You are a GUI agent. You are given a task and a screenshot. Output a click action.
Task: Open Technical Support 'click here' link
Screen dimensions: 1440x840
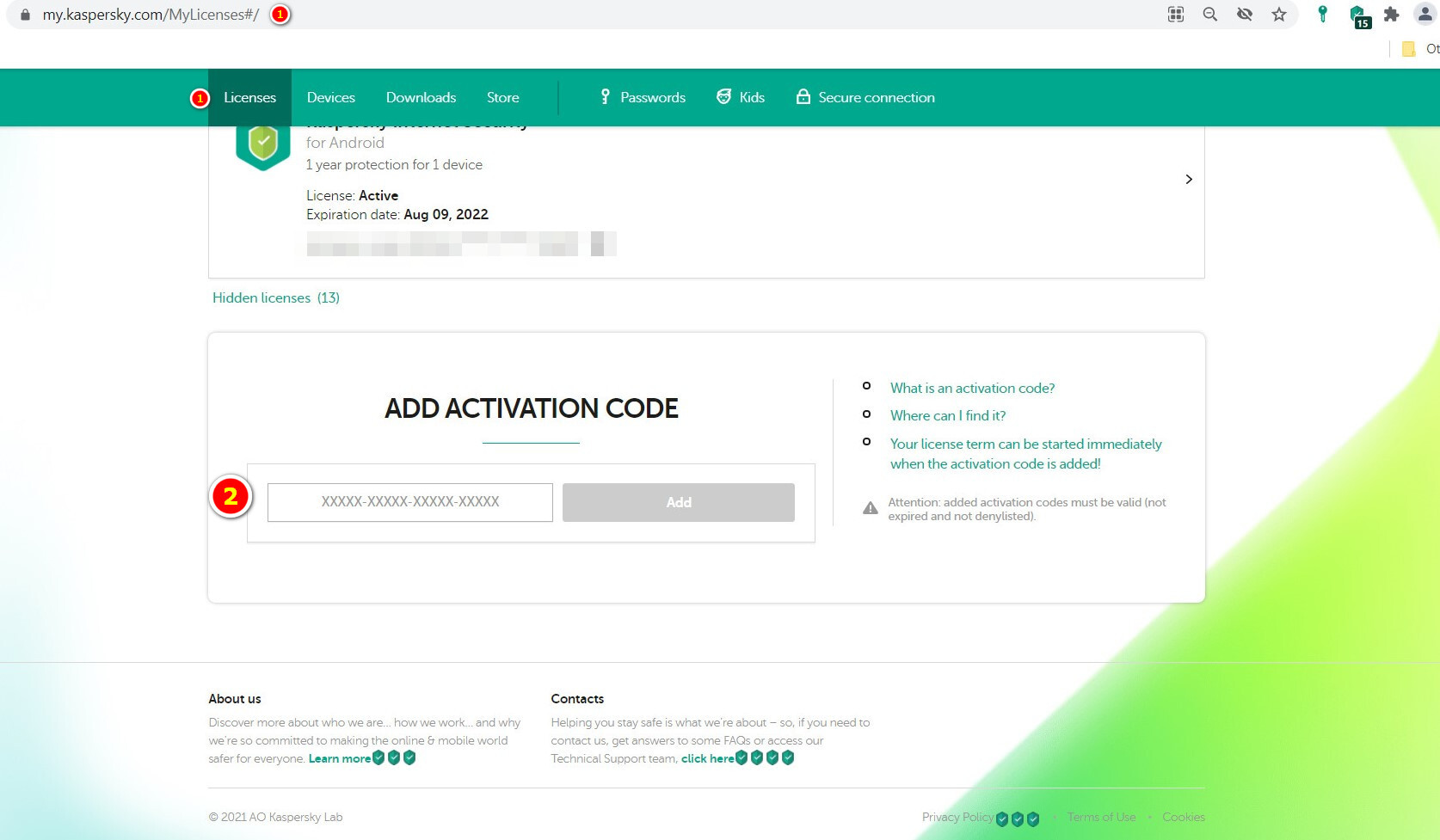click(707, 758)
